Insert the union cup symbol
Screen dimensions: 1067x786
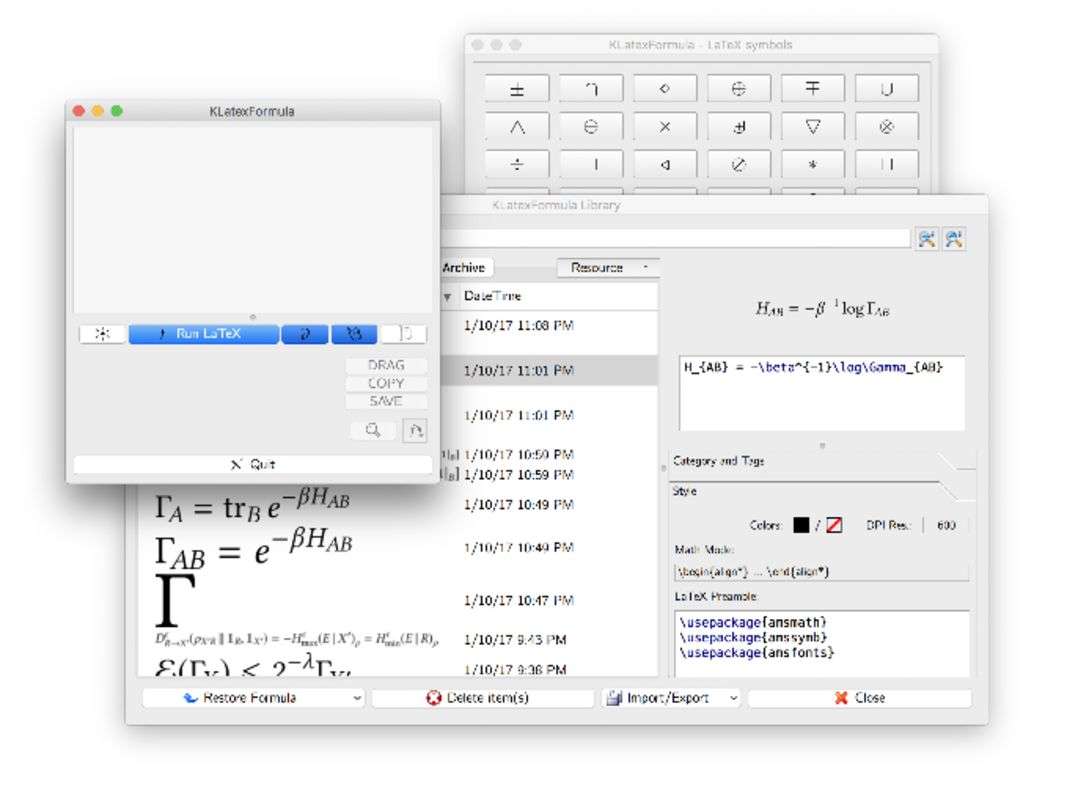[x=887, y=89]
